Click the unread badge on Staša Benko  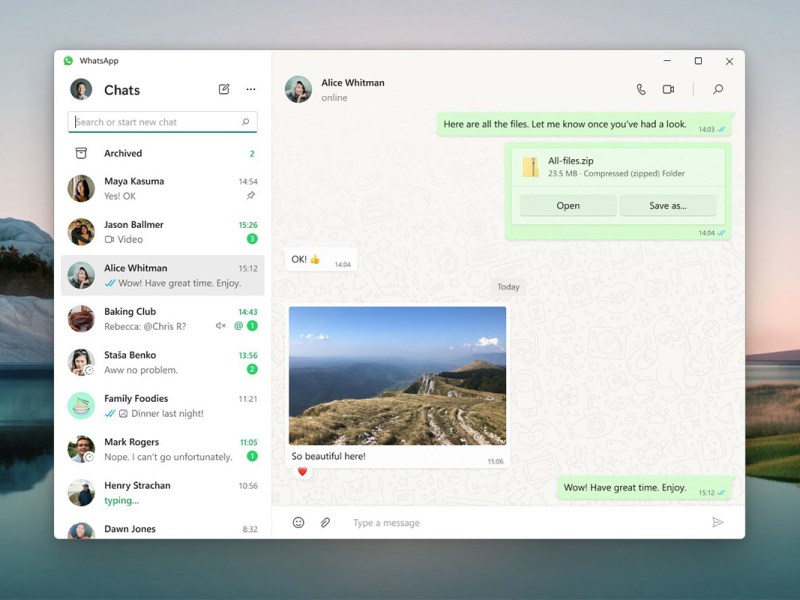252,369
